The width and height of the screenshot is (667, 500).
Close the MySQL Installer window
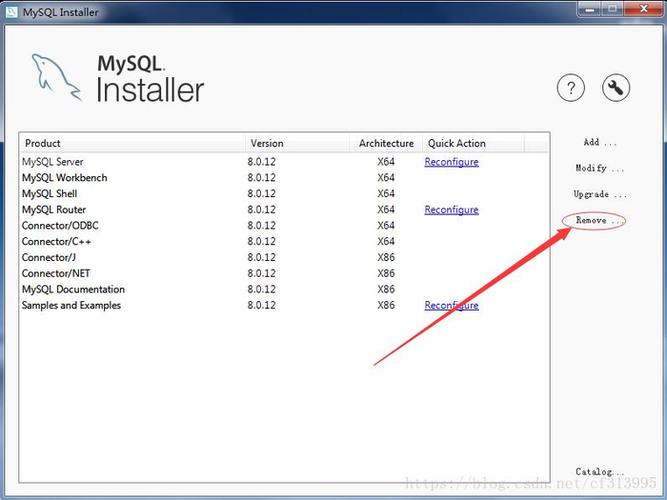pos(644,9)
